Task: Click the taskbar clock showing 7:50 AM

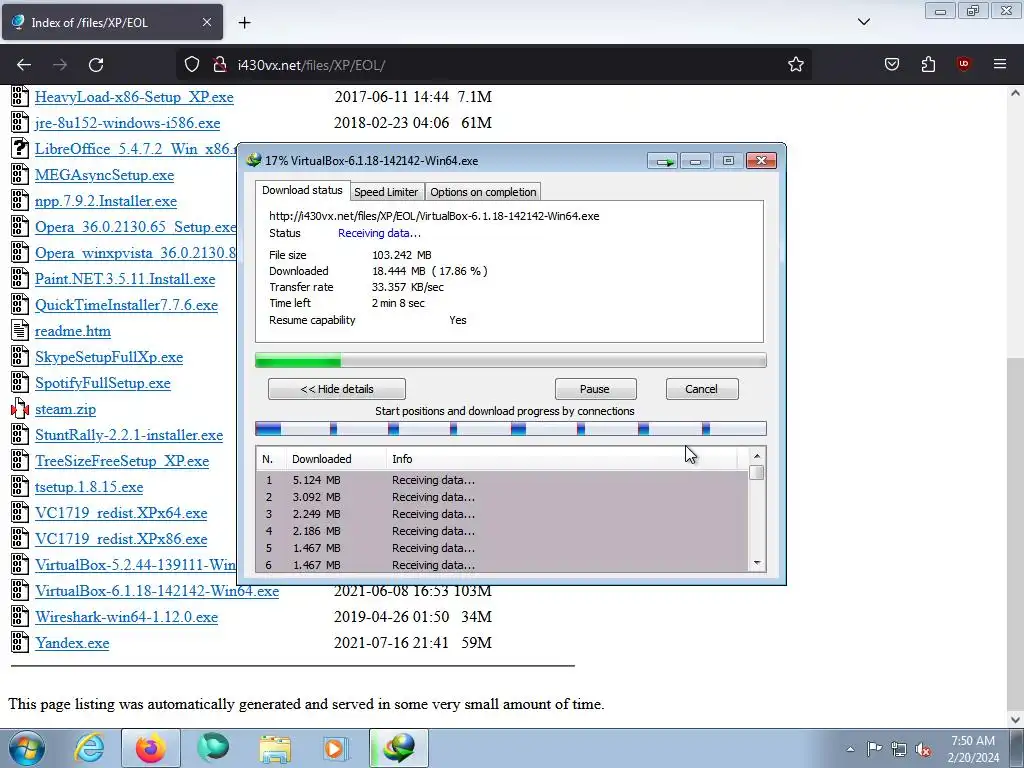Action: pos(973,749)
